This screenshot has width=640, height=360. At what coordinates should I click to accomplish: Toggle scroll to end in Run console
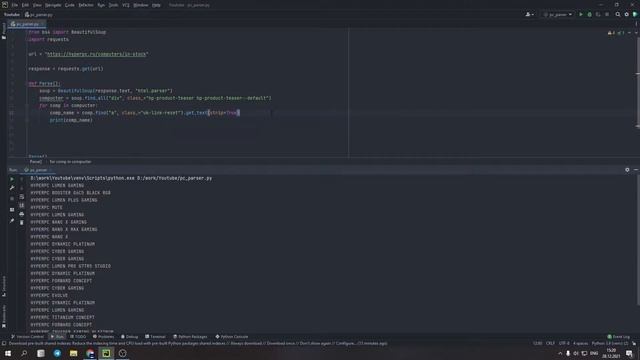click(22, 205)
